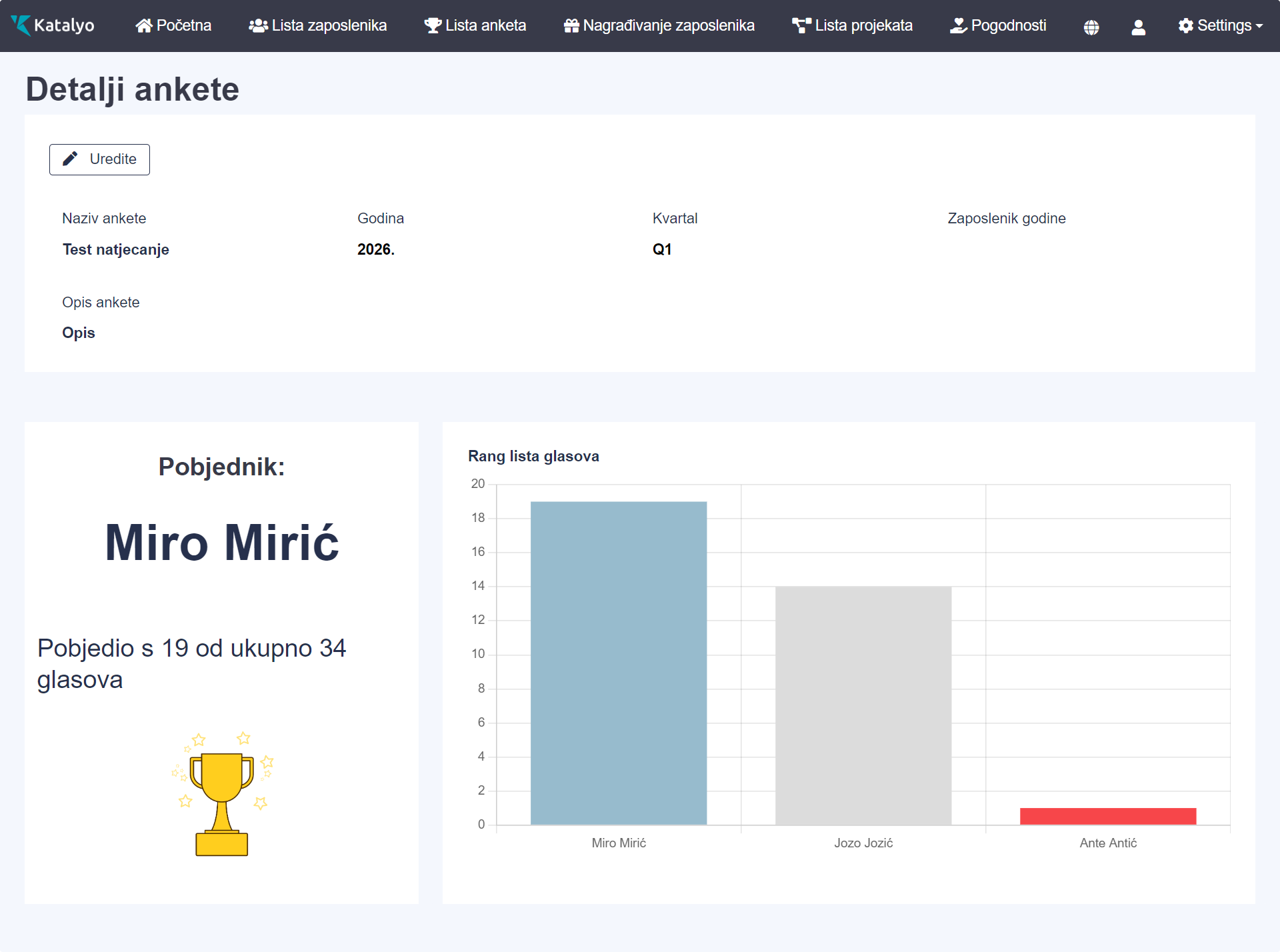Open the globe language selector

1091,27
